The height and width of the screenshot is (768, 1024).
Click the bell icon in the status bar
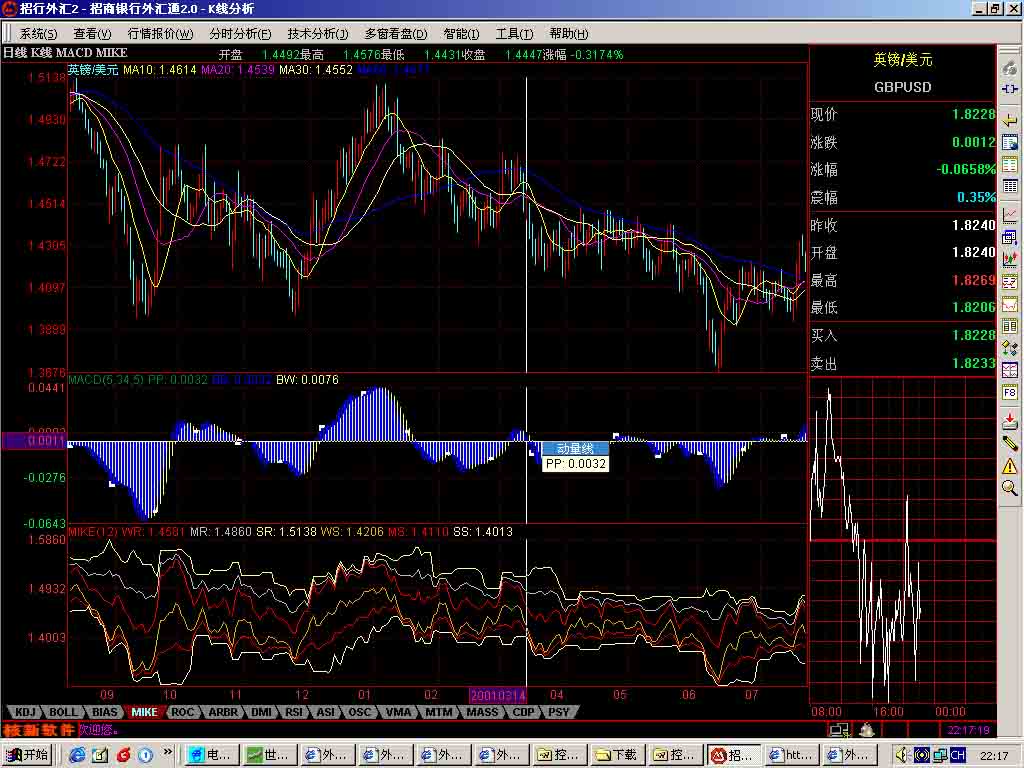[867, 729]
